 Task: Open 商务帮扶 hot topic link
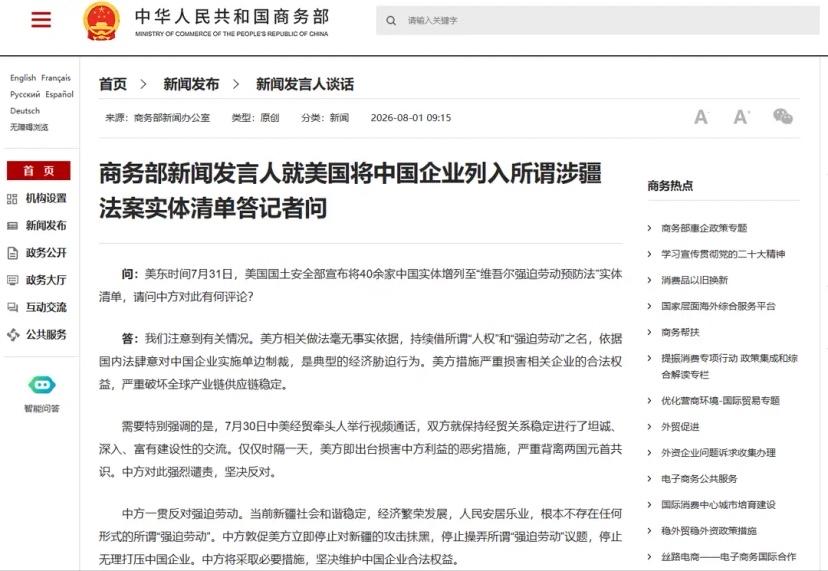680,332
